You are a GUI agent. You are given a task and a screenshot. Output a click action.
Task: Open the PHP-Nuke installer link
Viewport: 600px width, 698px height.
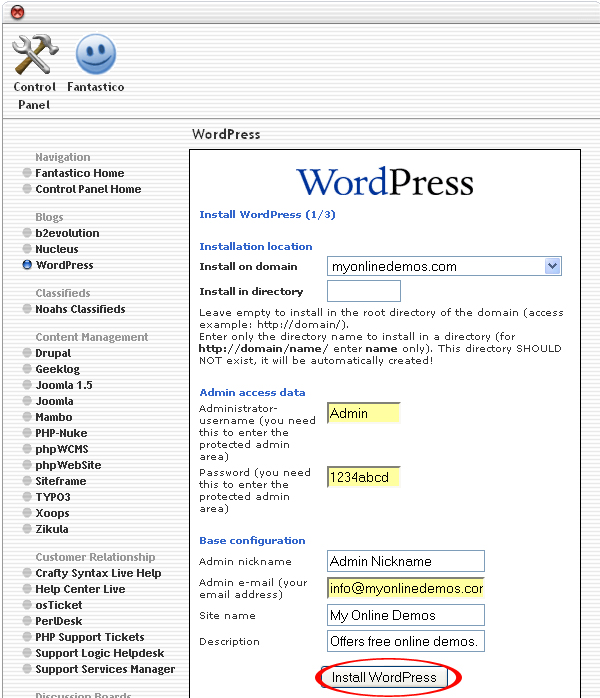[61, 433]
